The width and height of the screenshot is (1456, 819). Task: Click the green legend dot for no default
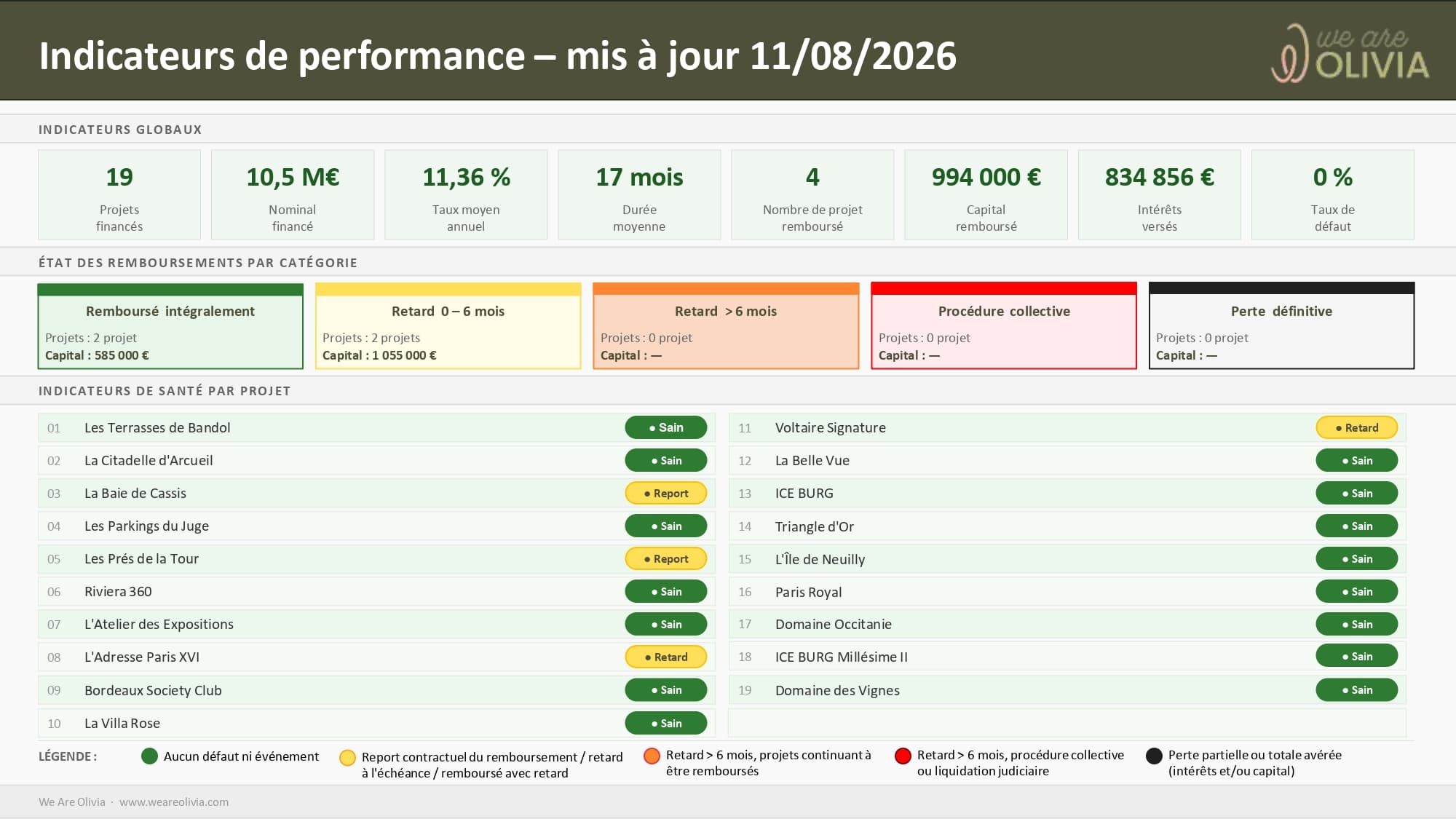(149, 756)
